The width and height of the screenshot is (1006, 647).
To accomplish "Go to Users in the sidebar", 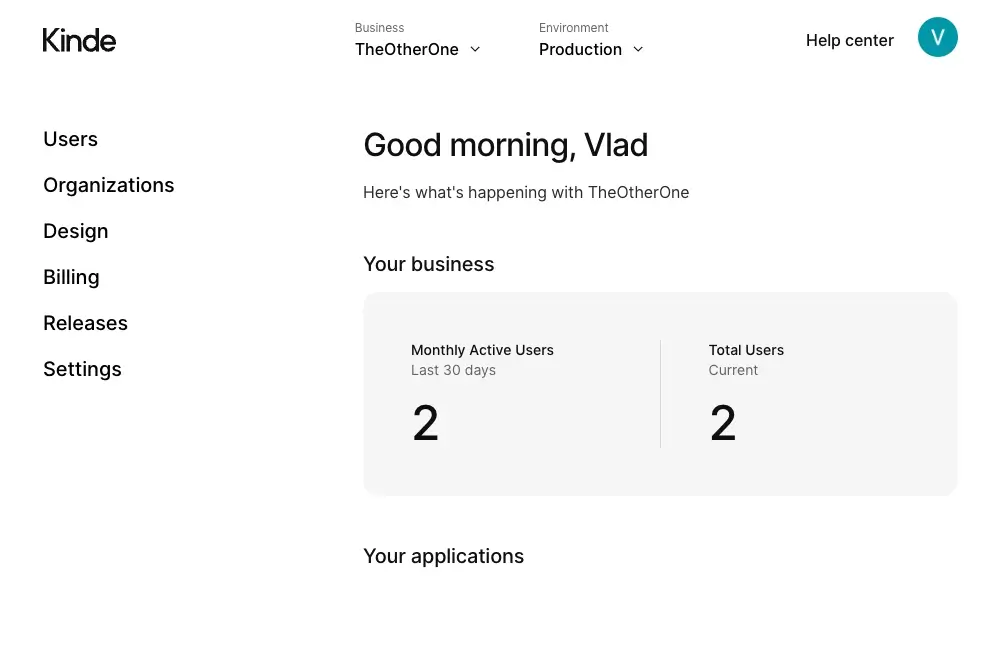I will pos(70,139).
